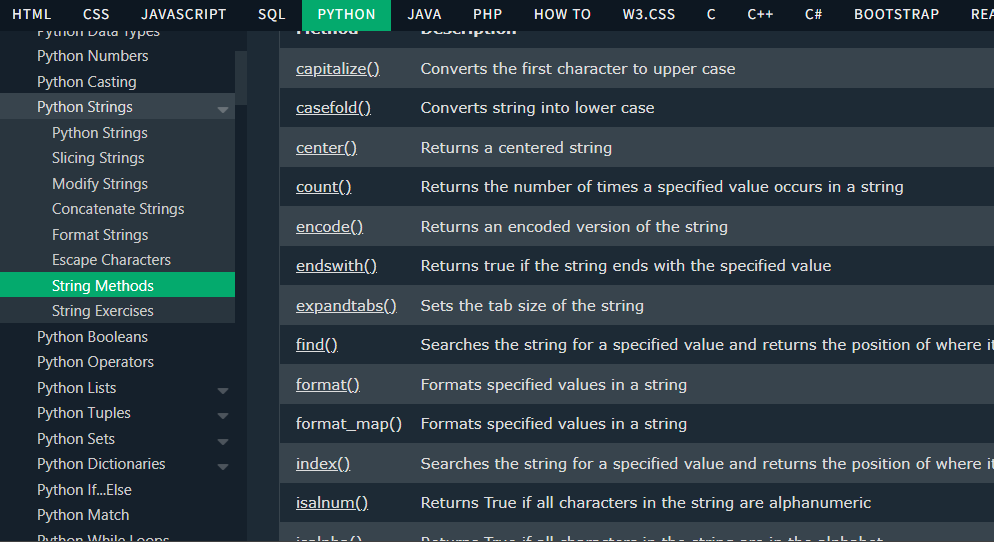994x542 pixels.
Task: Open Python Booleans in sidebar
Action: pos(93,337)
